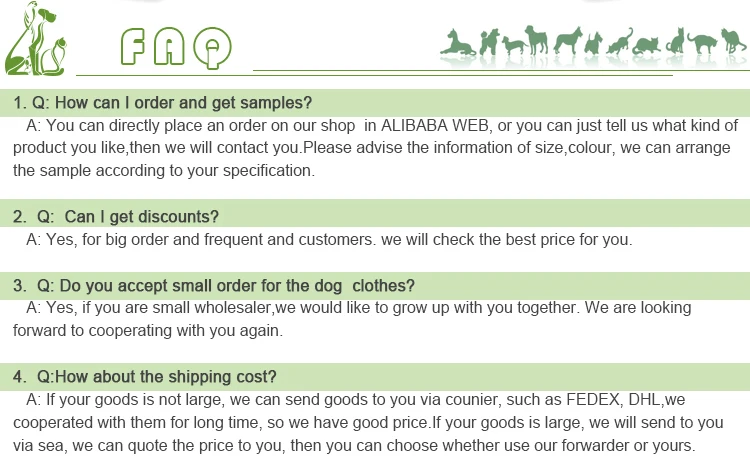
Task: Select the FAQ heading letter Q
Action: pos(212,47)
